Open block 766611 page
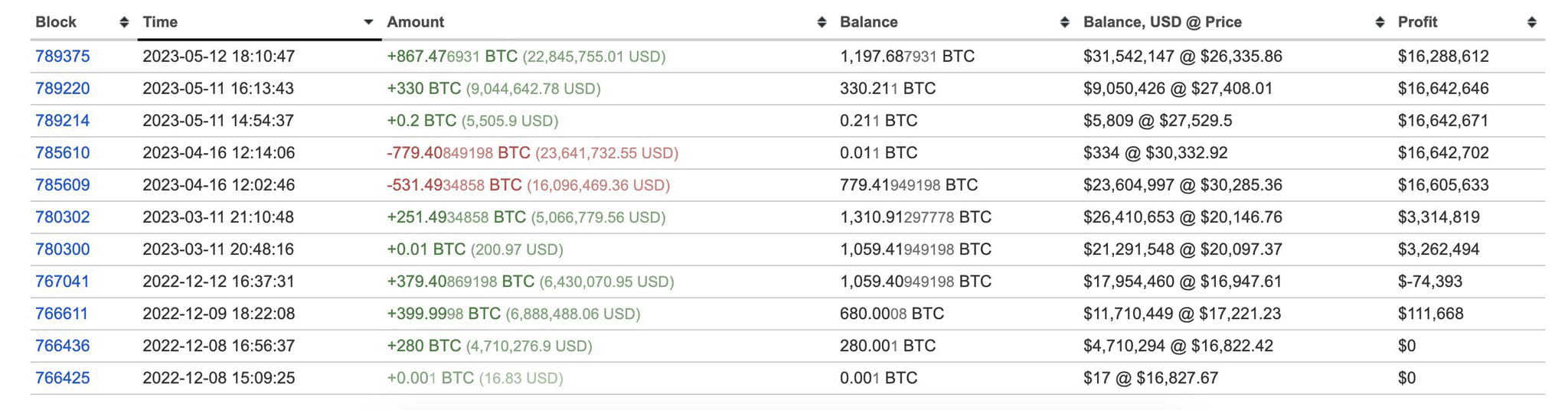This screenshot has height=410, width=1568. 62,313
